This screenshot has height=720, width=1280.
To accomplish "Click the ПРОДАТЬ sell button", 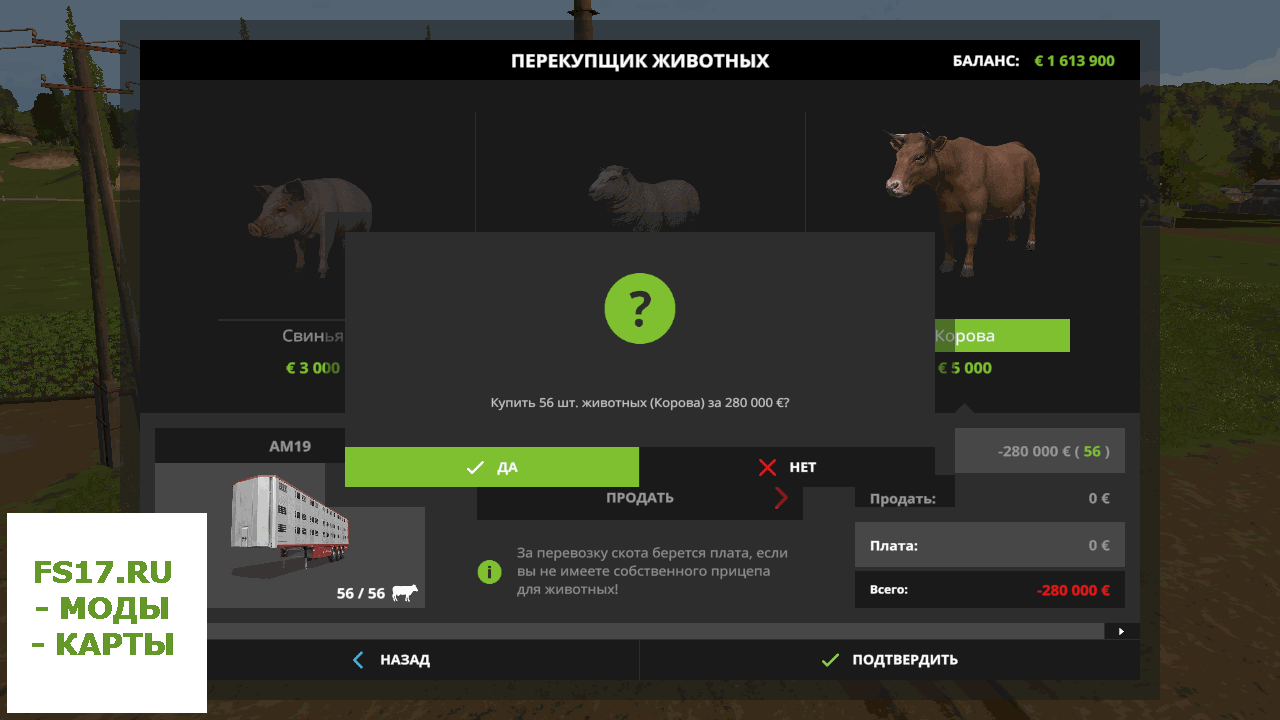I will (x=640, y=498).
